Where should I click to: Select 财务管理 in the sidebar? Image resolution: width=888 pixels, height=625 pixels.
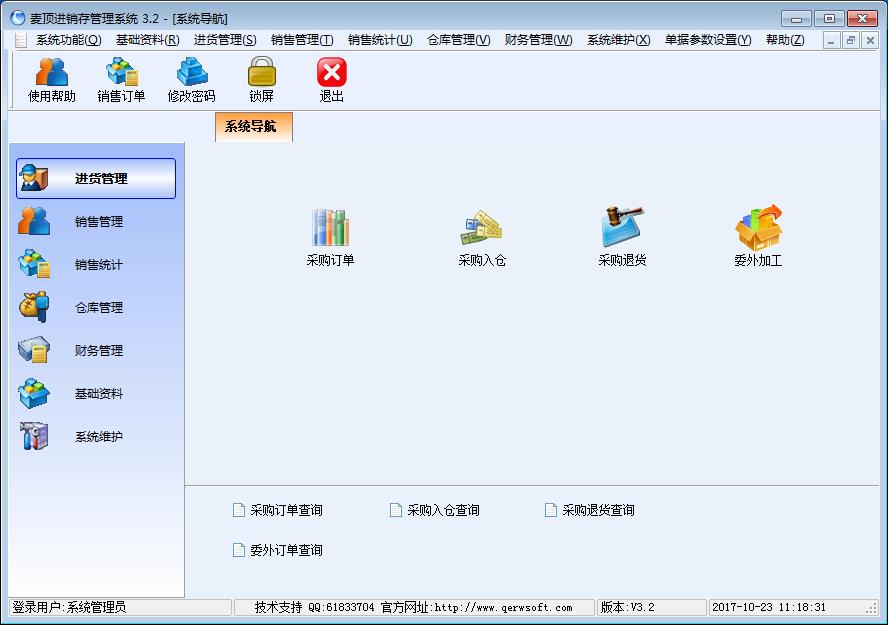(96, 350)
